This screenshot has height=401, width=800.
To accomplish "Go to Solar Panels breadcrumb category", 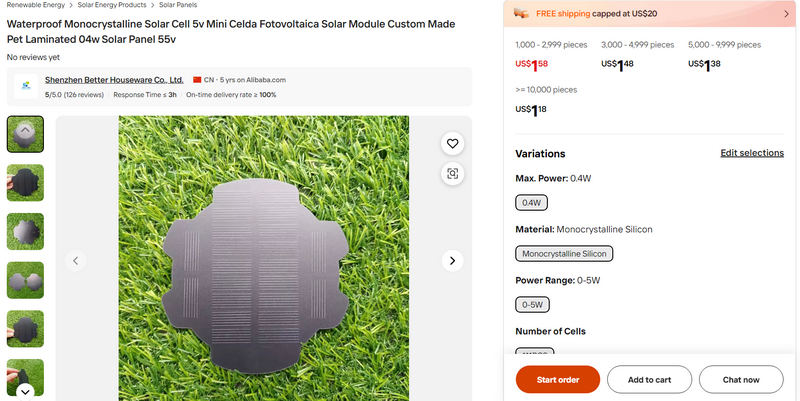I will pos(180,5).
